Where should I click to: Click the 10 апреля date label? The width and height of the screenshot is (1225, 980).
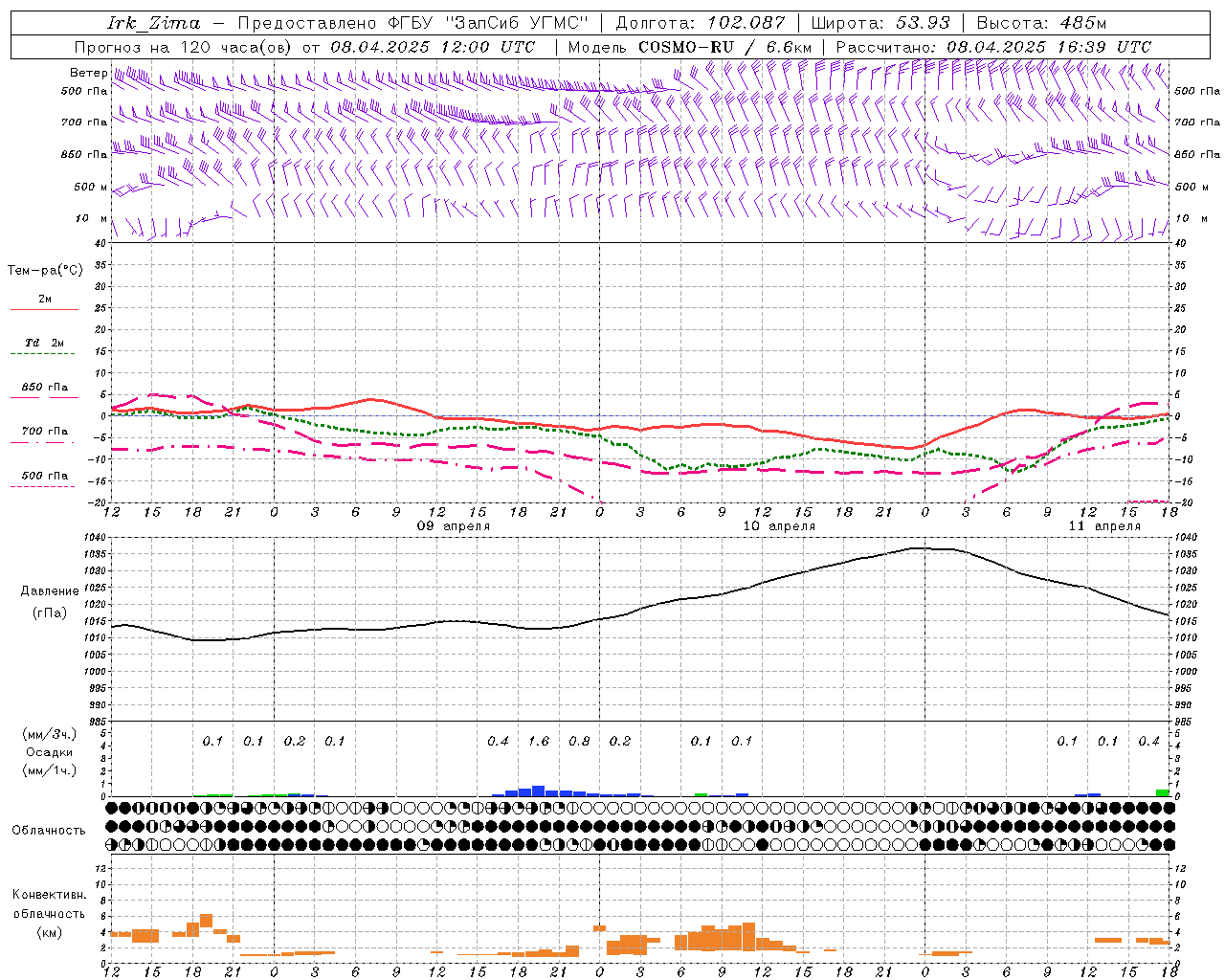point(779,526)
